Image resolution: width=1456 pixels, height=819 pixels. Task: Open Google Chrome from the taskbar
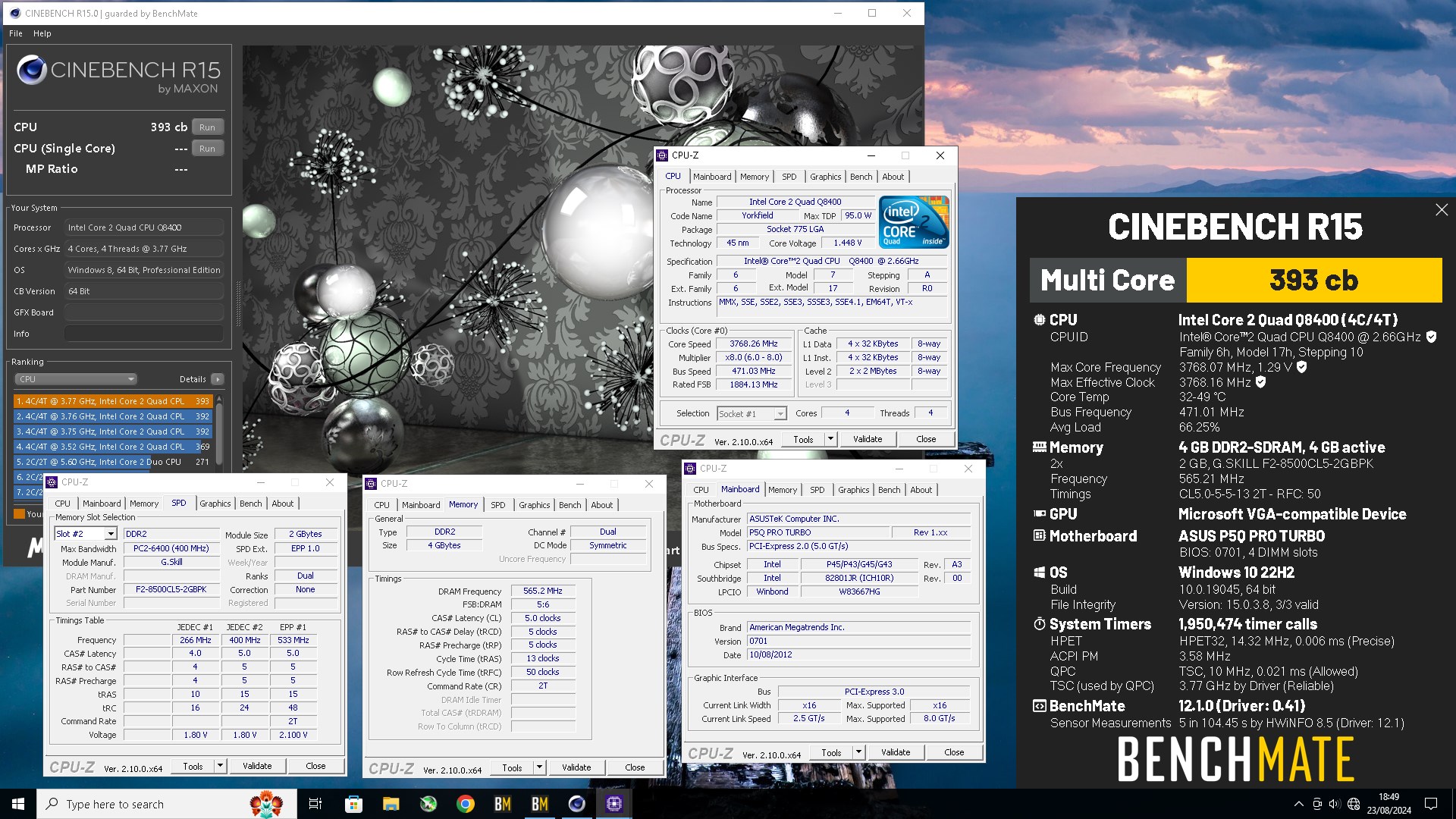click(466, 804)
